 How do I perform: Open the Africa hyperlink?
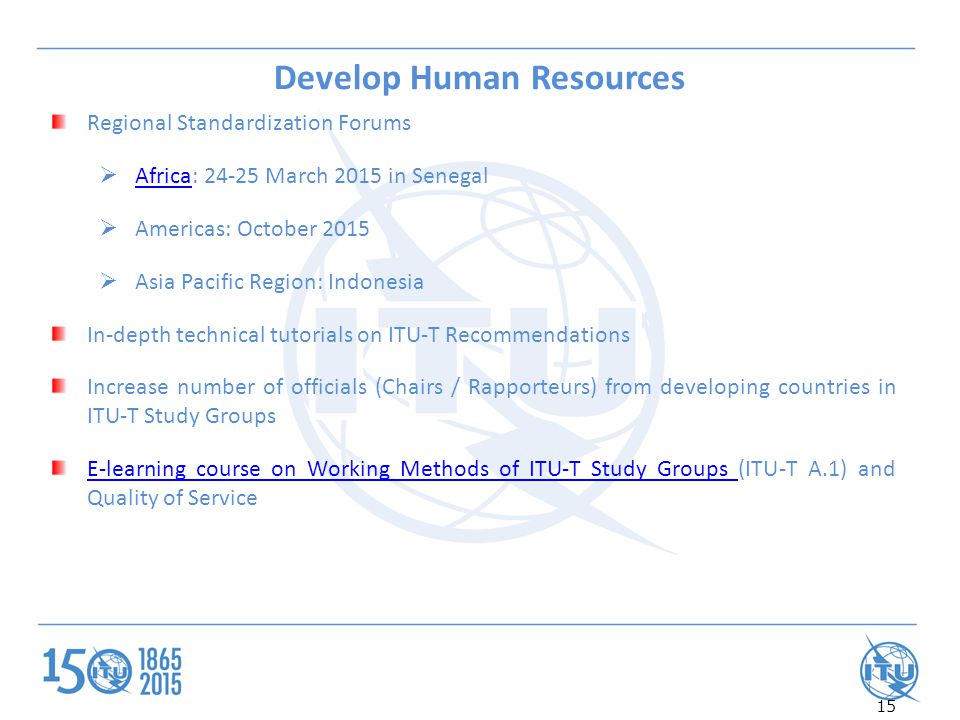coord(163,176)
